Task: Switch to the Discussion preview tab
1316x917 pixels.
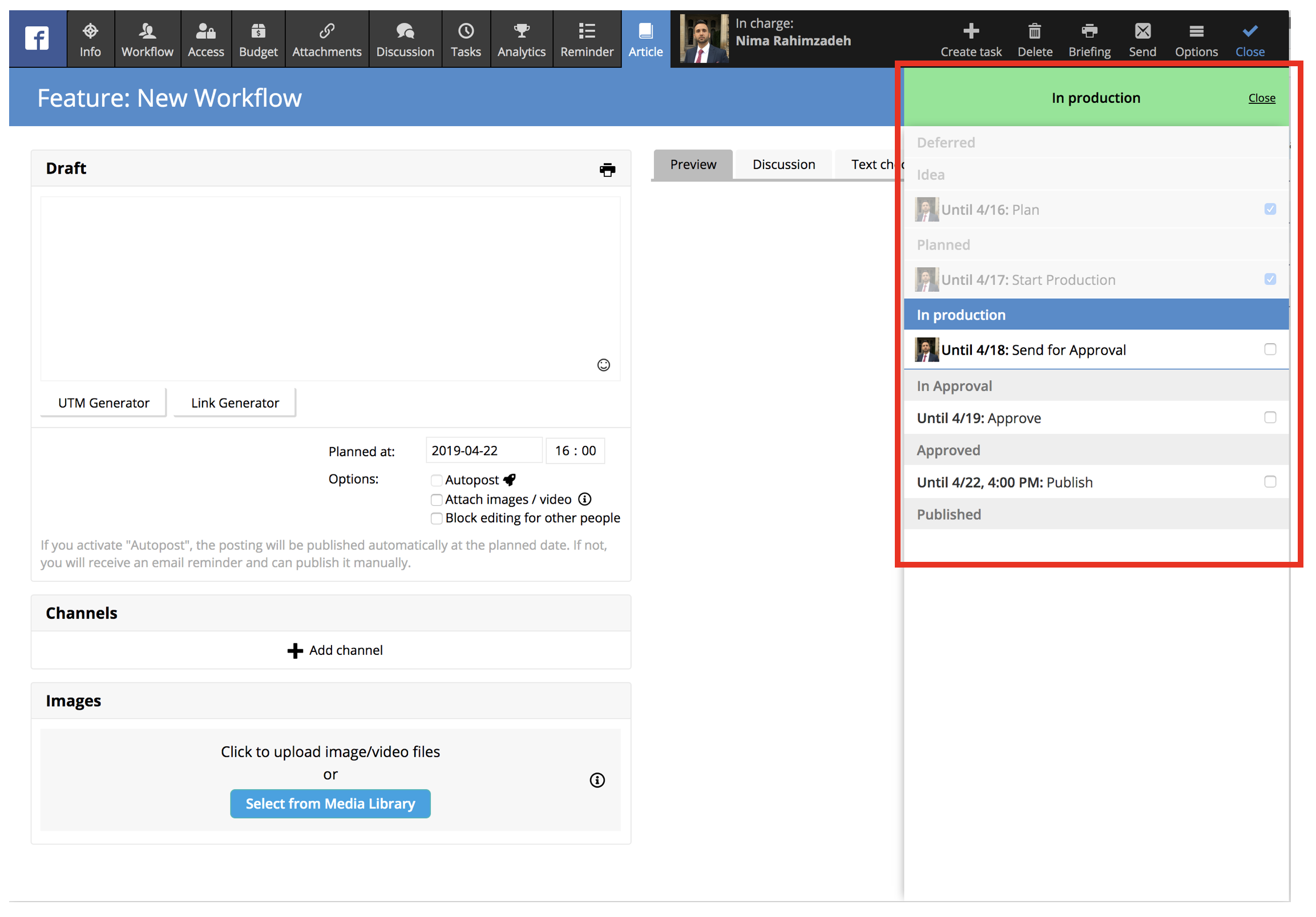Action: click(x=783, y=164)
